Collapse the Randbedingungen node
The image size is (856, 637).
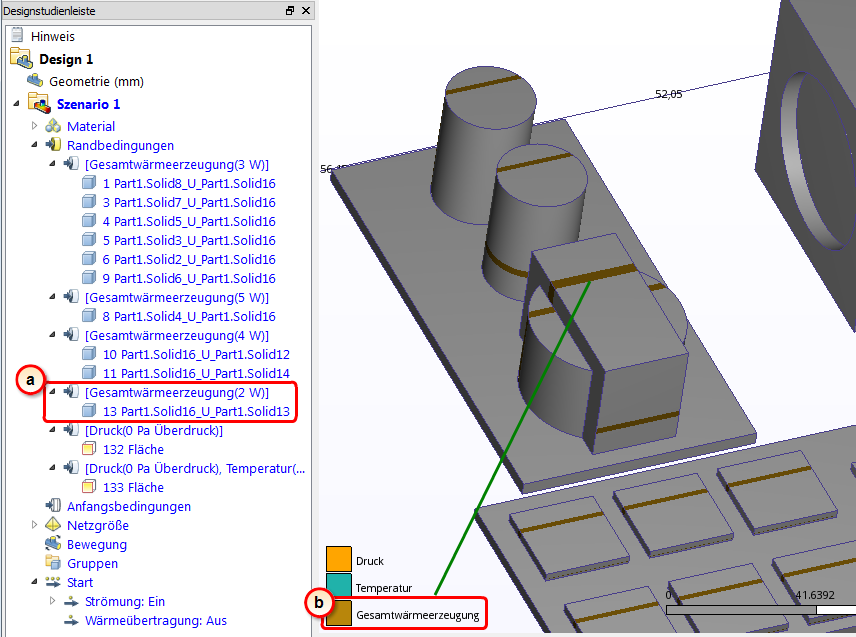pyautogui.click(x=34, y=145)
